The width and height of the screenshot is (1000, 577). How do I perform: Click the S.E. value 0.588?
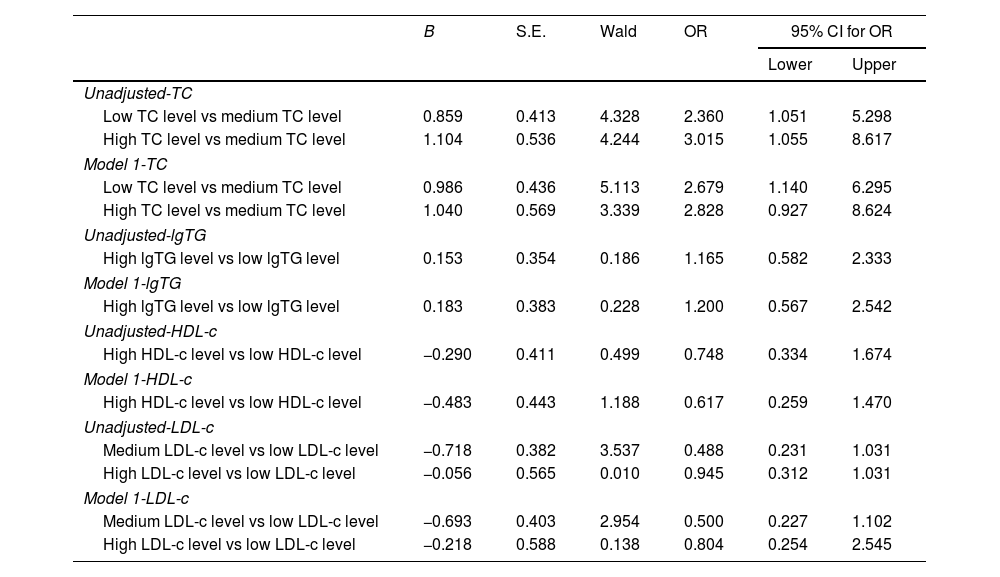point(535,544)
